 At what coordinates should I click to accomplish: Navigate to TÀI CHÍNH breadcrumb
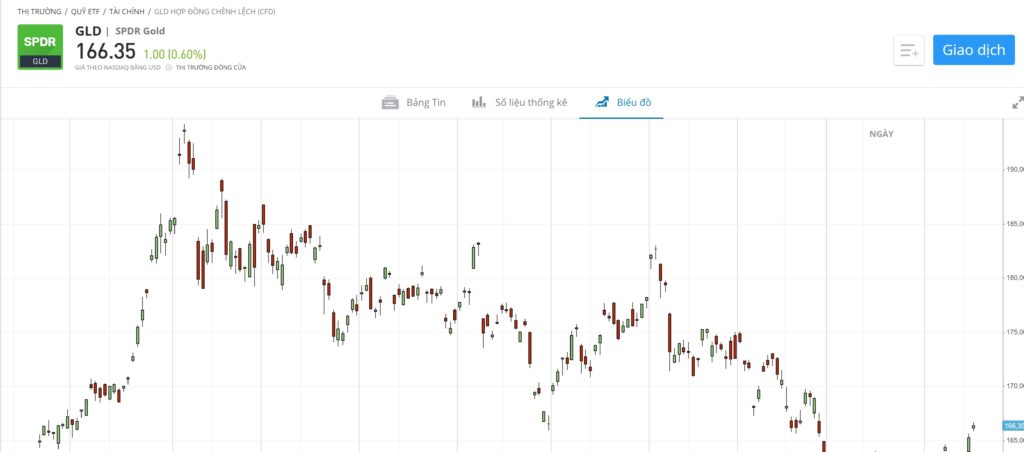[125, 11]
